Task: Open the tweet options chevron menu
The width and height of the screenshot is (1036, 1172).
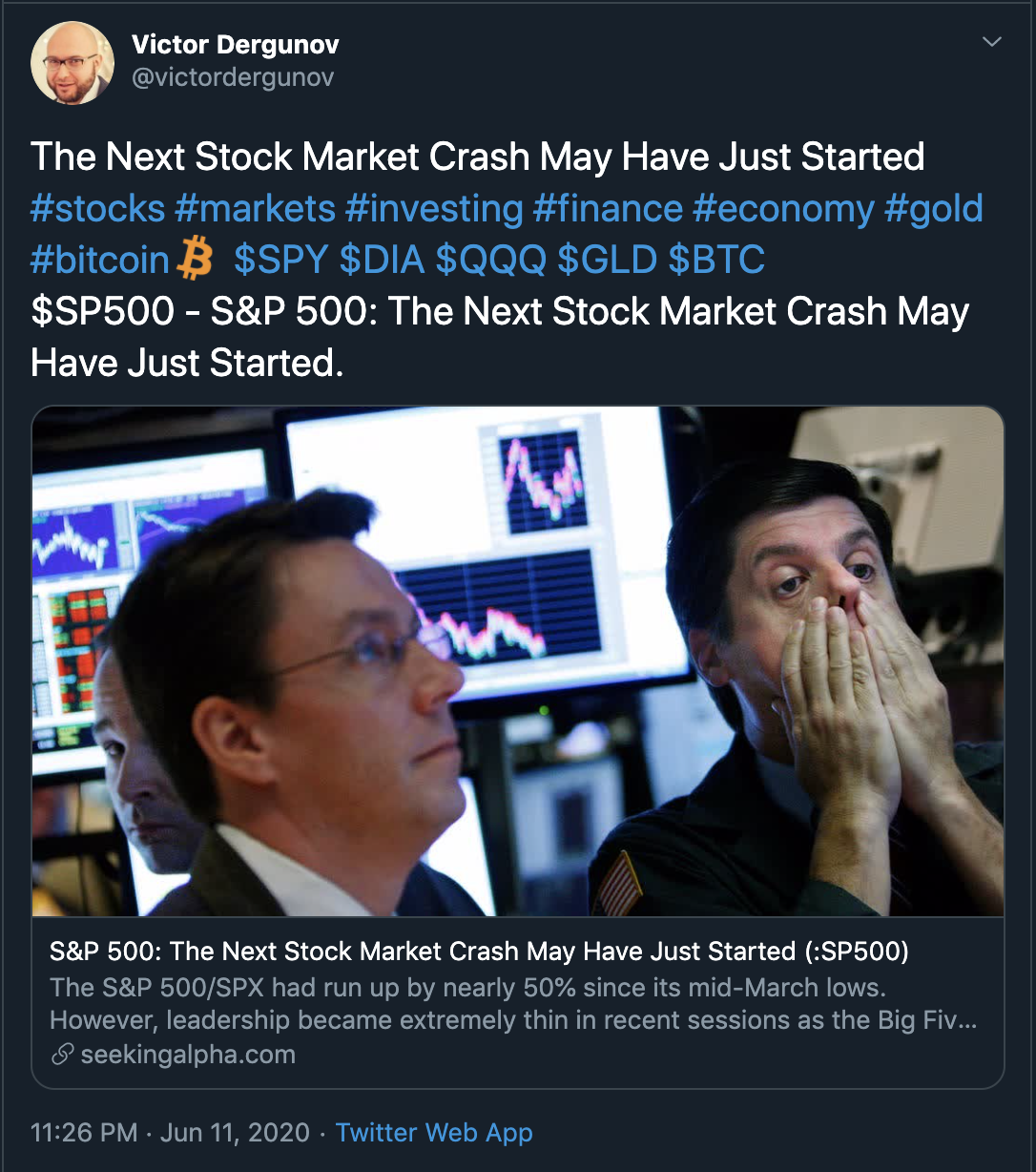Action: (x=992, y=42)
